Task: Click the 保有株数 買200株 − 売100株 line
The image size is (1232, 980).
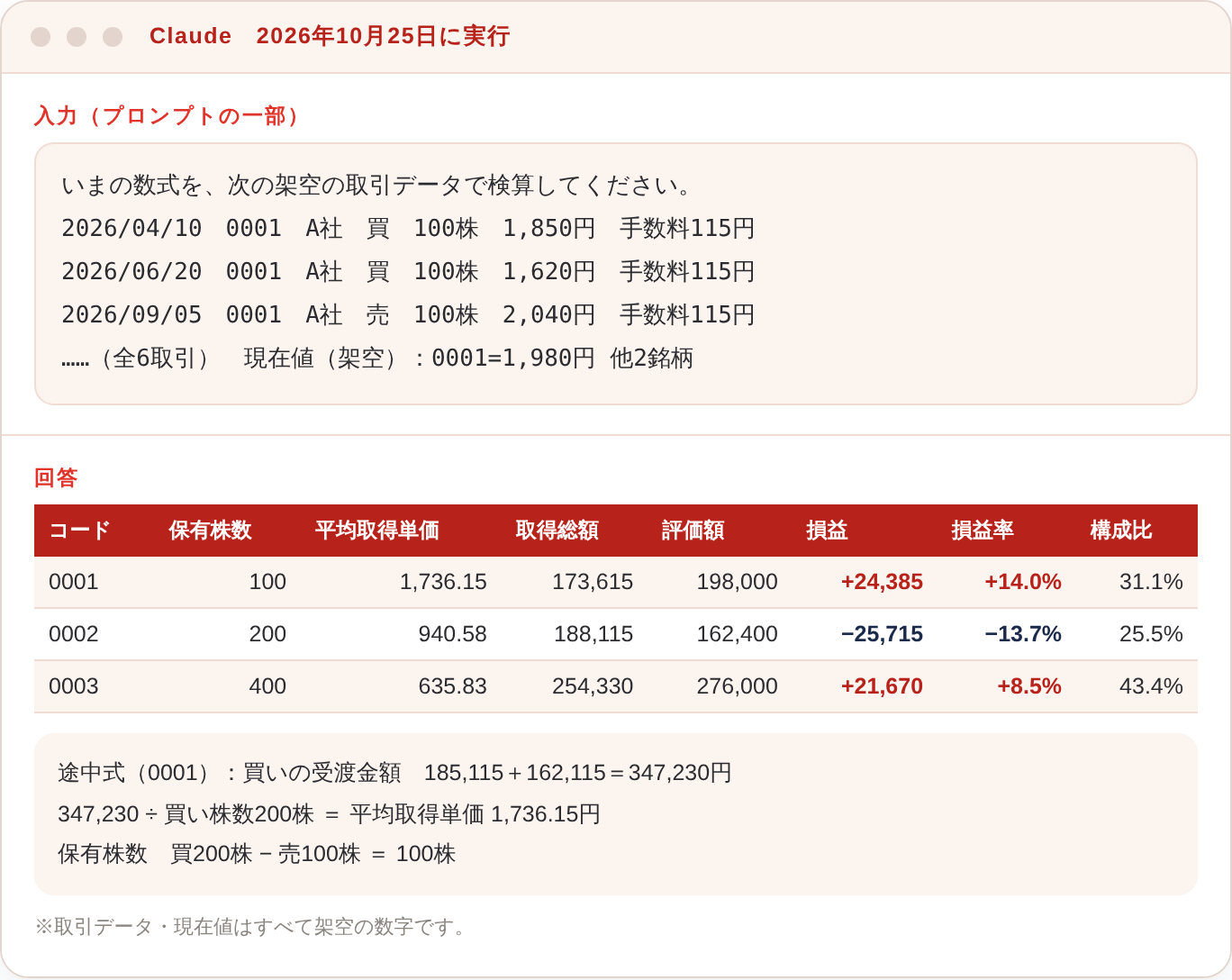Action: point(257,854)
